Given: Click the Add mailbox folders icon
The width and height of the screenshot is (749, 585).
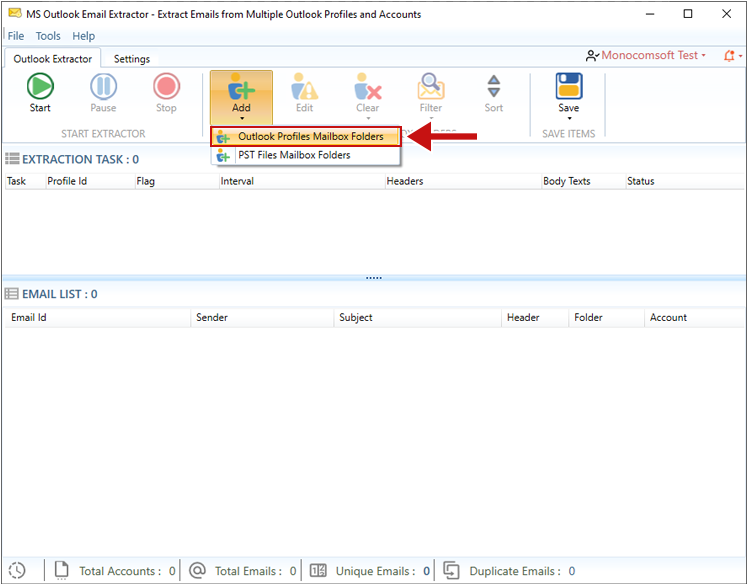Looking at the screenshot, I should pyautogui.click(x=241, y=86).
